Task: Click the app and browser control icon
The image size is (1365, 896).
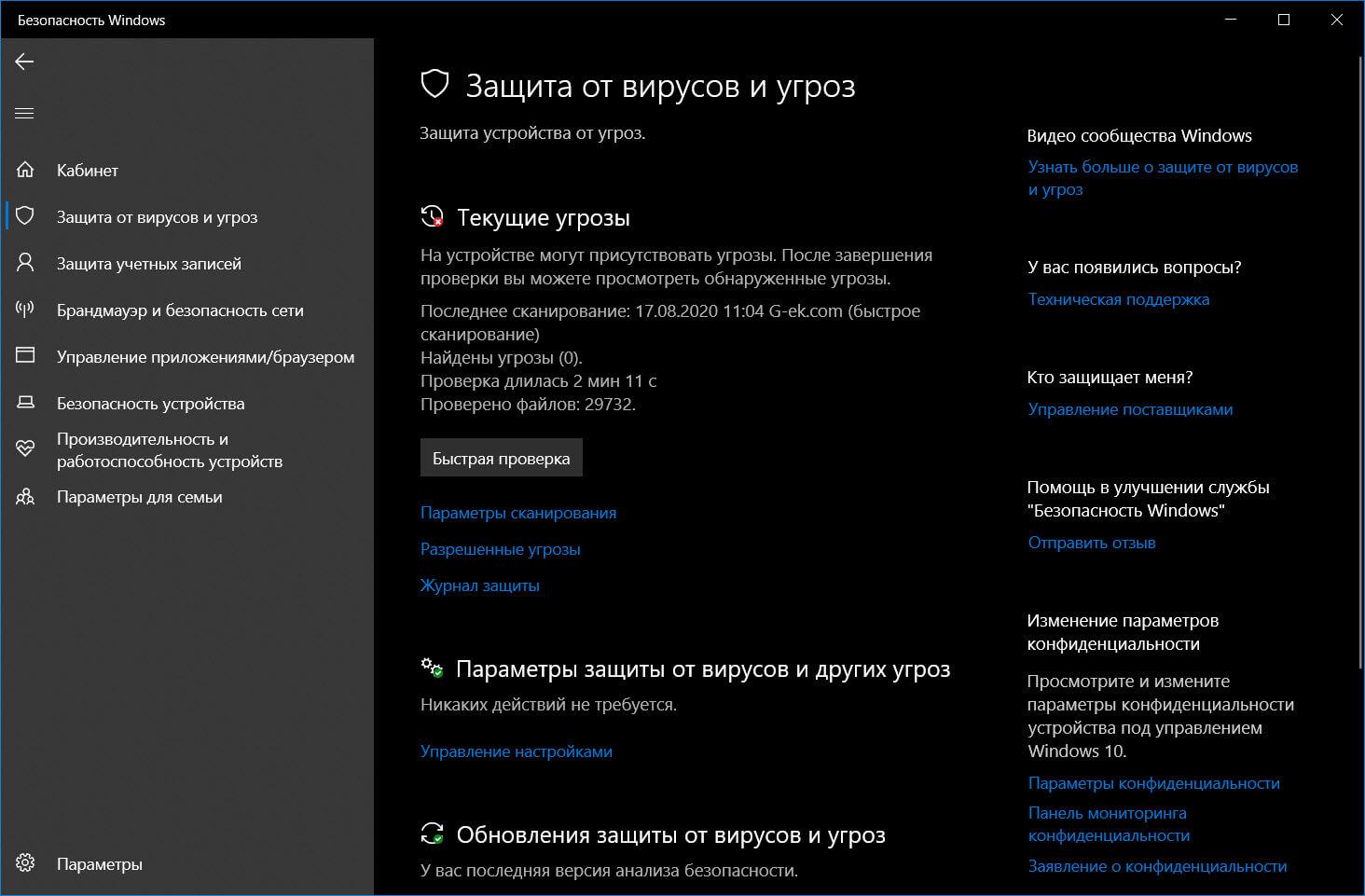Action: [x=25, y=356]
